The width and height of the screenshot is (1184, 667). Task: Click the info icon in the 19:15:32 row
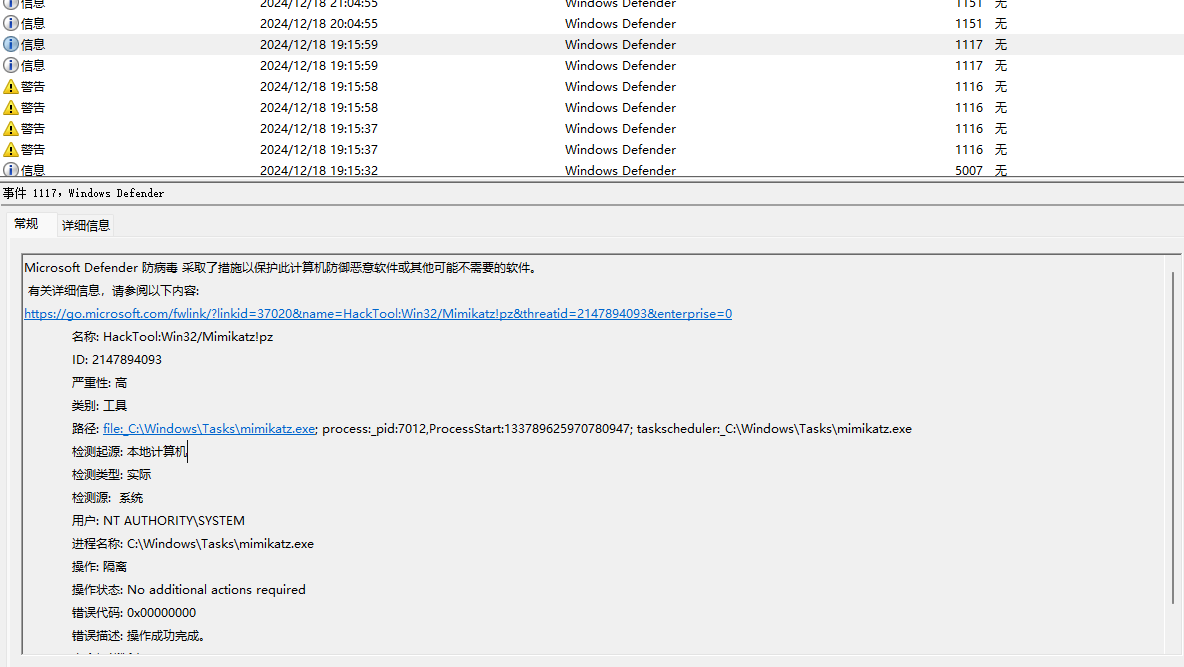pyautogui.click(x=11, y=170)
